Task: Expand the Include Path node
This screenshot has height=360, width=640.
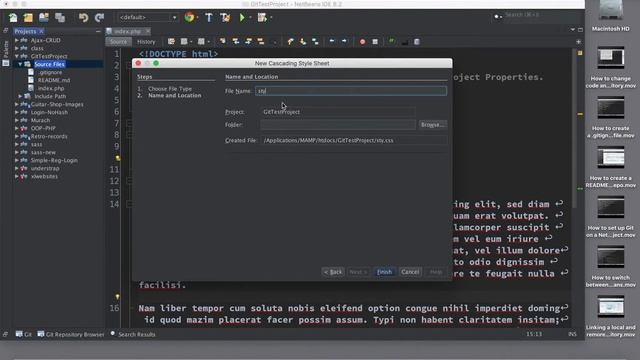Action: pyautogui.click(x=20, y=96)
